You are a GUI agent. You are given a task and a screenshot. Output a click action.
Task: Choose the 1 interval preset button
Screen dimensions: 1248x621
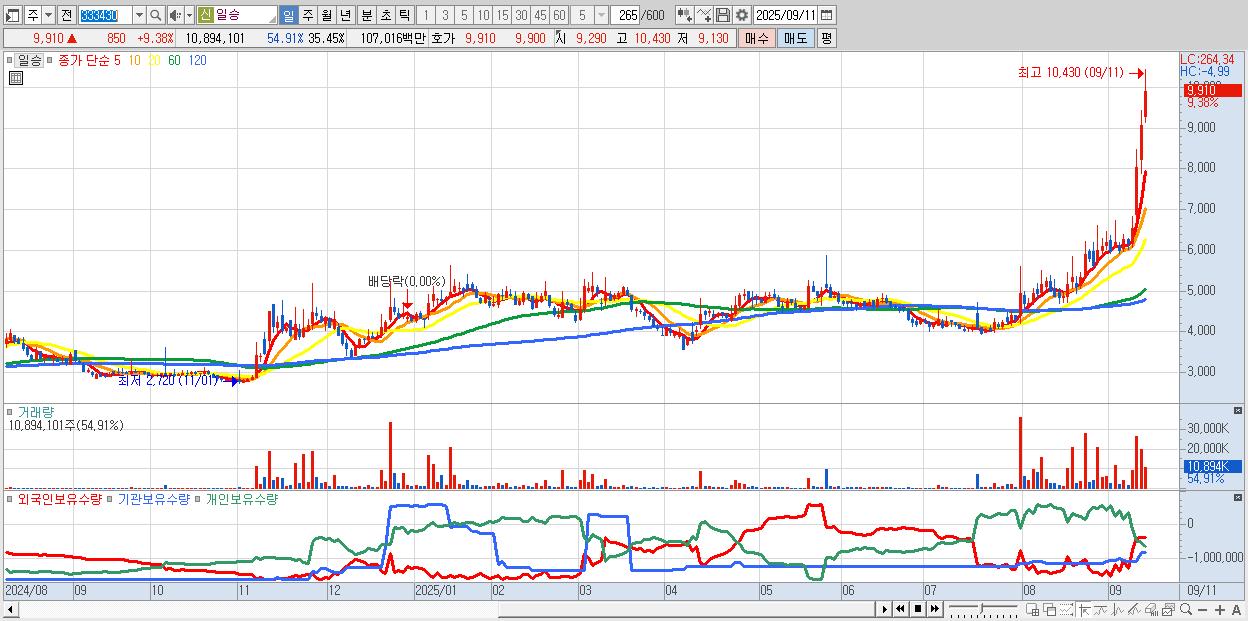[426, 15]
